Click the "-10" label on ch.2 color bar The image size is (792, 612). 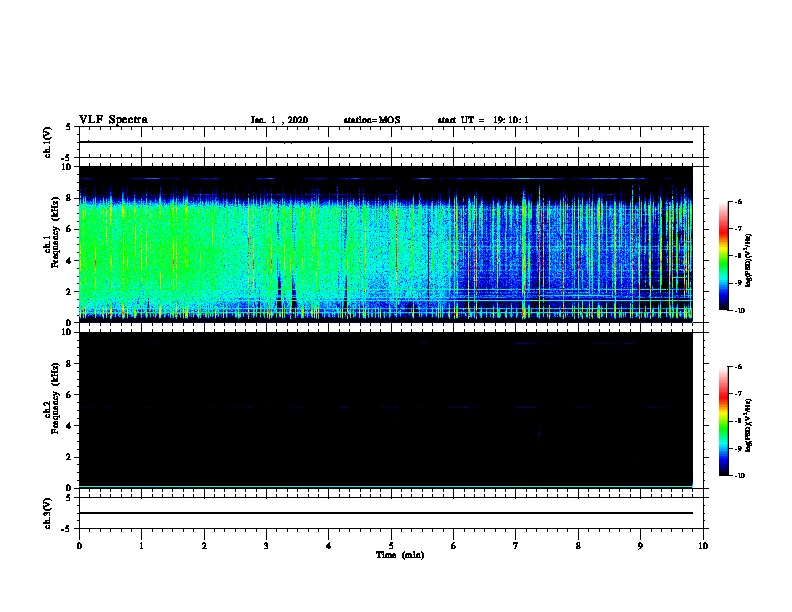click(739, 476)
